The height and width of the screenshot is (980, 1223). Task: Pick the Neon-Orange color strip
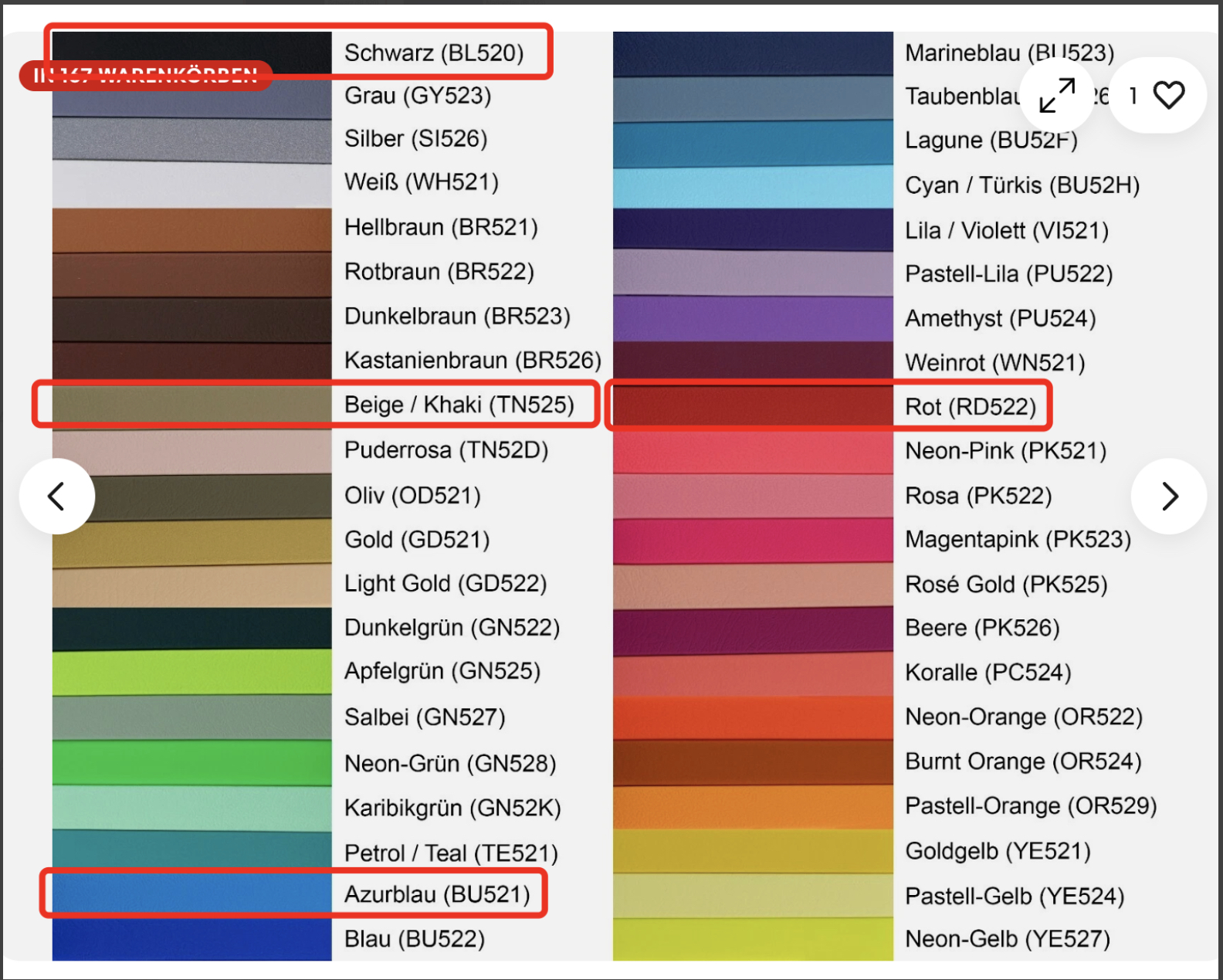[753, 717]
